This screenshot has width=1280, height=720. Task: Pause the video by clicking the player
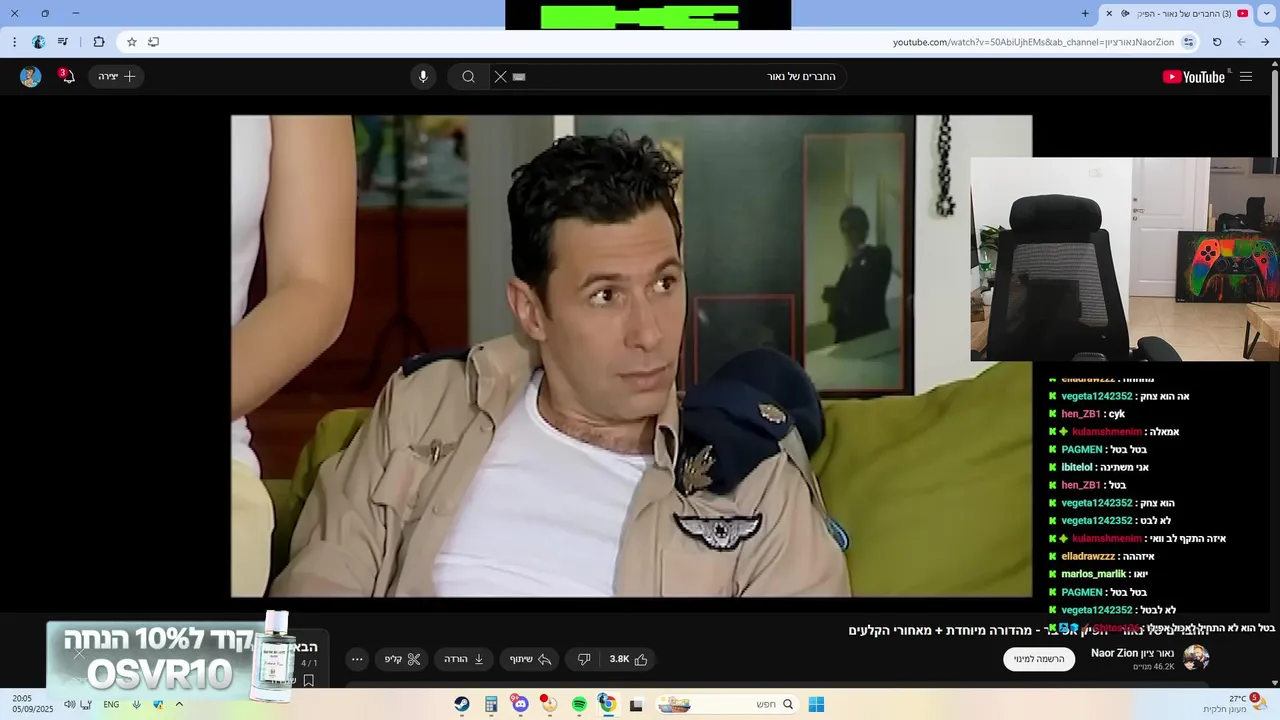(x=631, y=356)
